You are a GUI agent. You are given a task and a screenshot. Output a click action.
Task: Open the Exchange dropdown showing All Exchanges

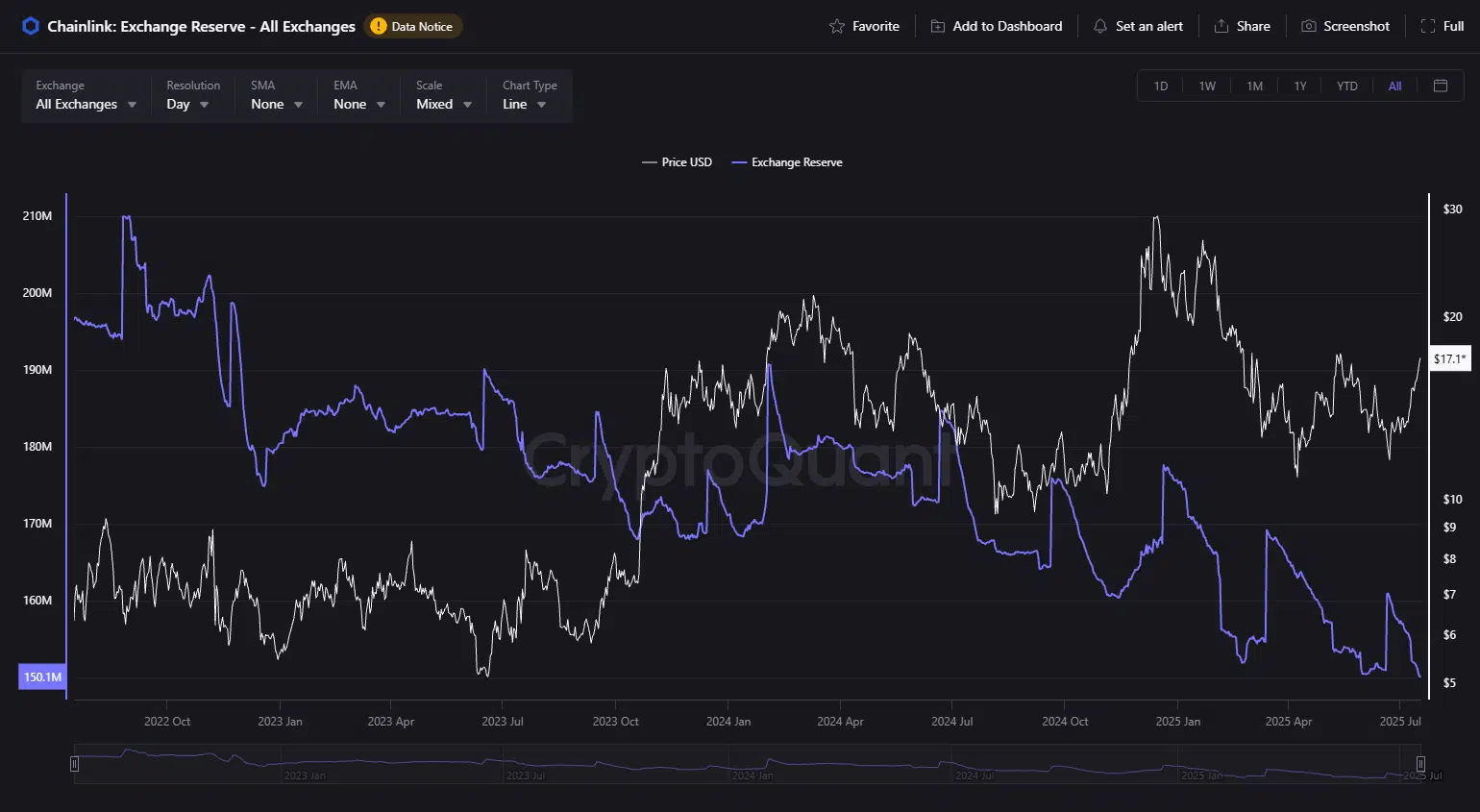click(x=85, y=104)
